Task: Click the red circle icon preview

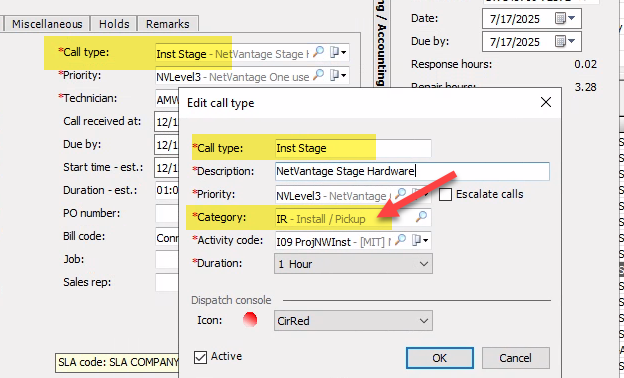Action: 250,320
